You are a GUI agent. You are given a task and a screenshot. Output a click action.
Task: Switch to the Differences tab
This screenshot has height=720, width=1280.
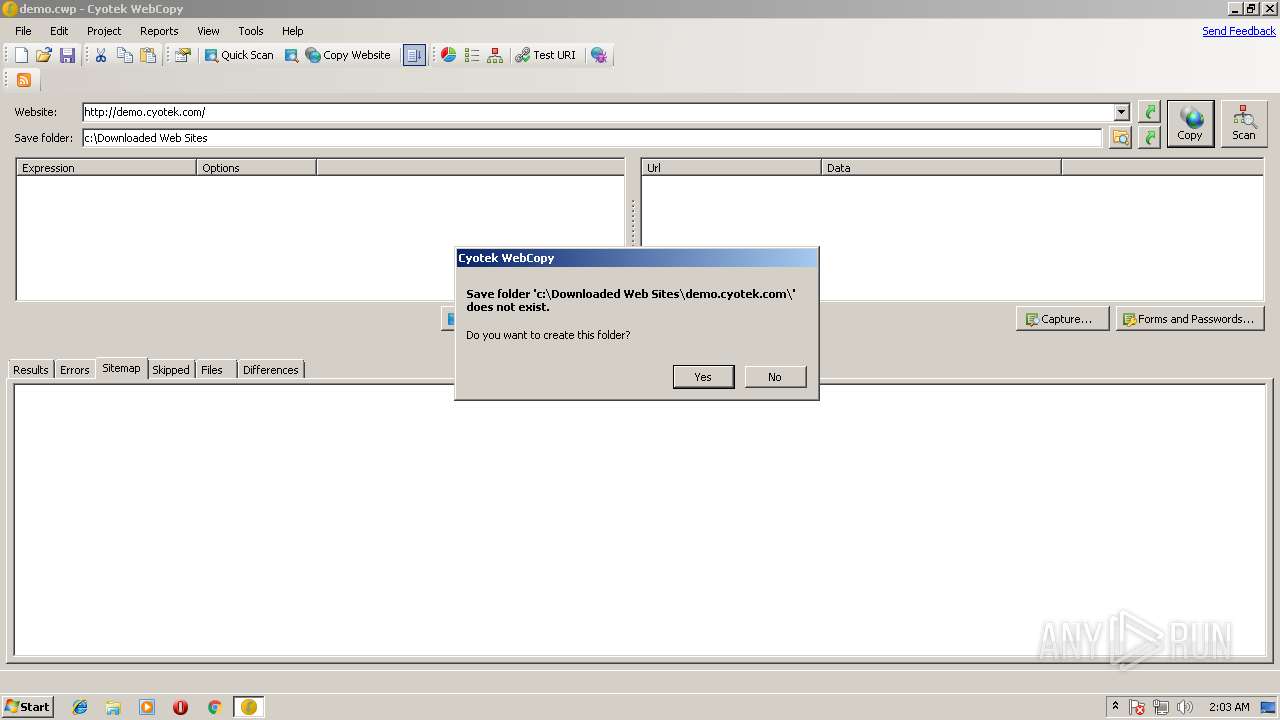coord(270,370)
